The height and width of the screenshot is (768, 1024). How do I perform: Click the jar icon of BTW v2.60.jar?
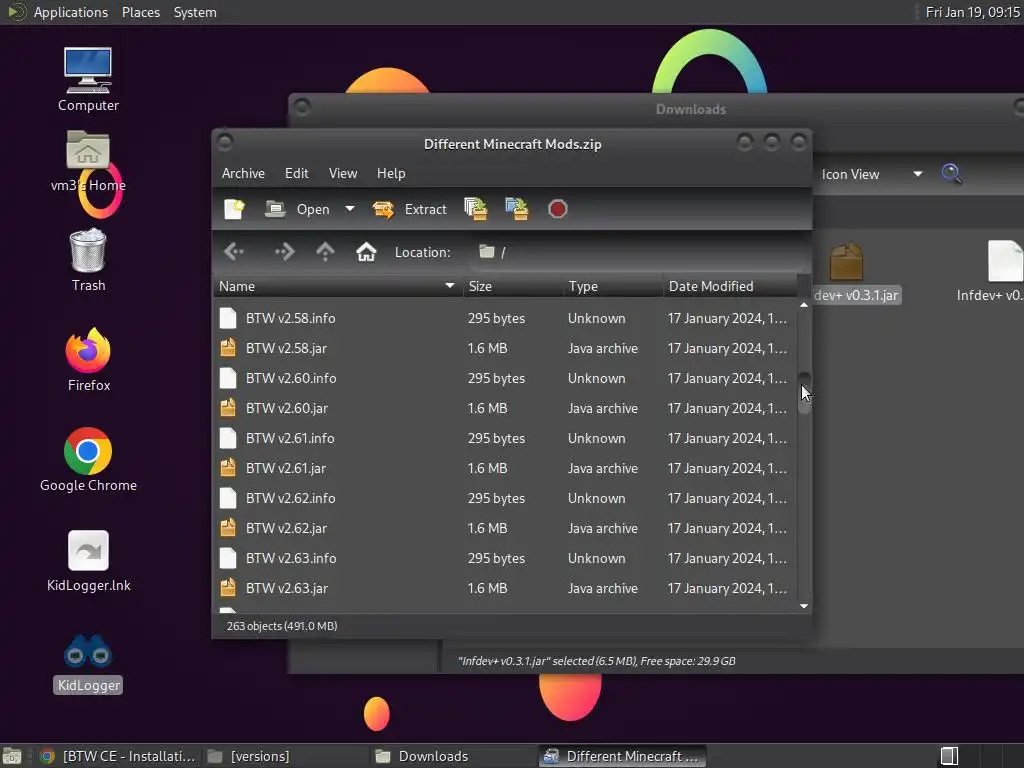[x=228, y=408]
